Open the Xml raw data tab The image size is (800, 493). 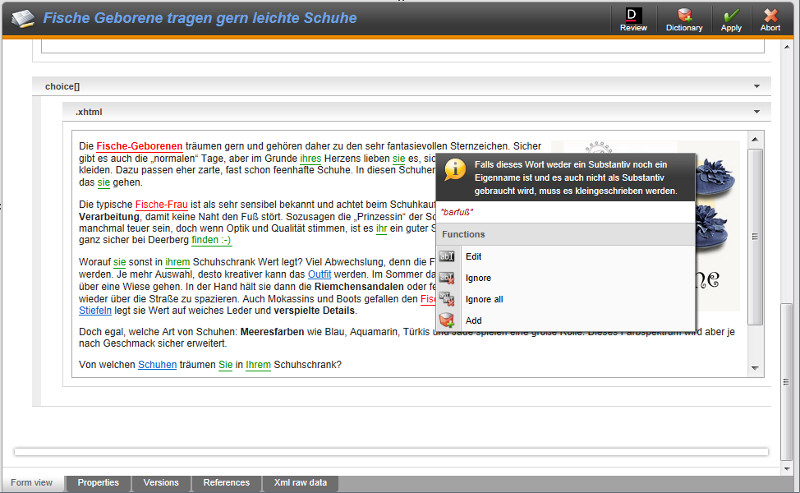pos(300,483)
